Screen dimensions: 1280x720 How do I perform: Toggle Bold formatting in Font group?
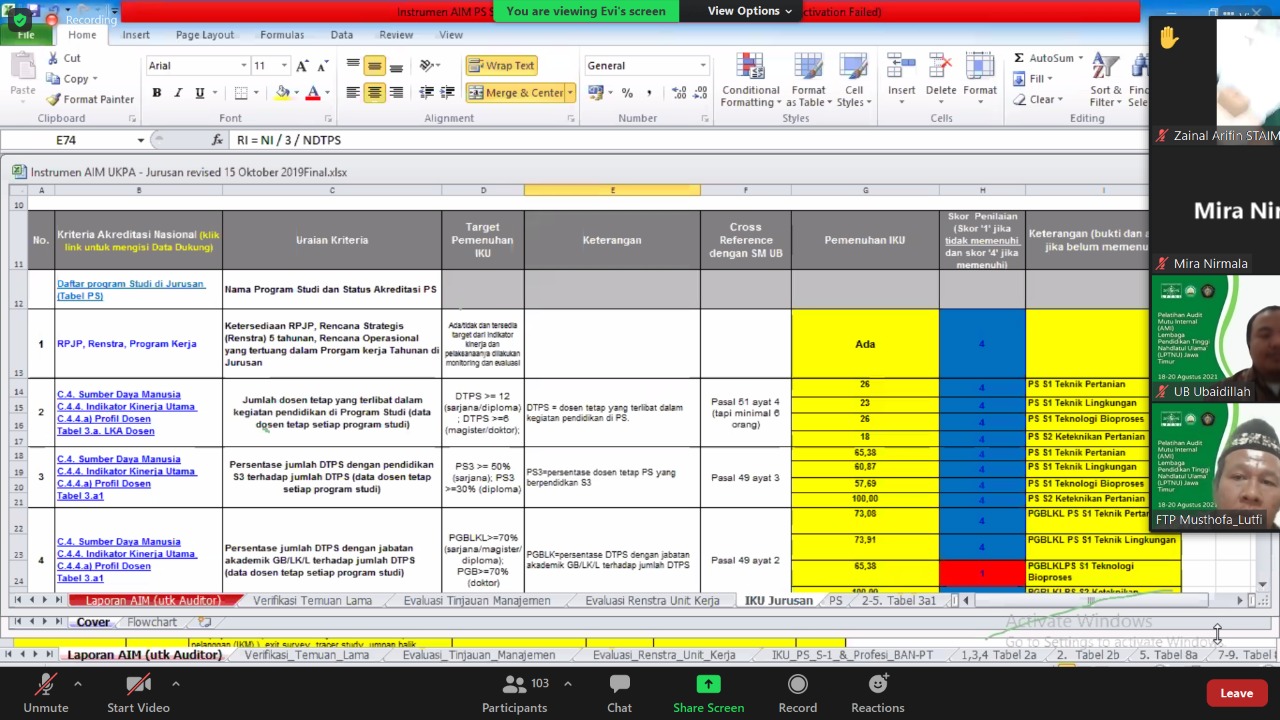click(x=156, y=93)
